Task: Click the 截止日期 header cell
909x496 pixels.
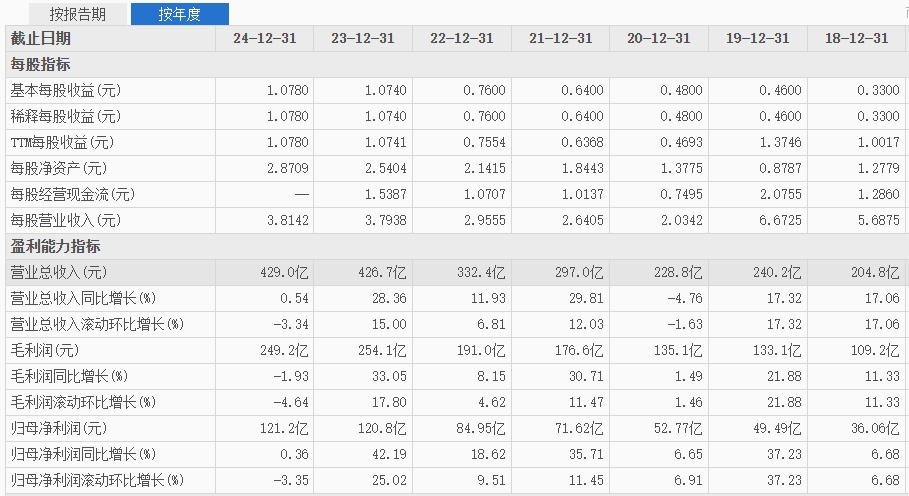Action: [41, 38]
